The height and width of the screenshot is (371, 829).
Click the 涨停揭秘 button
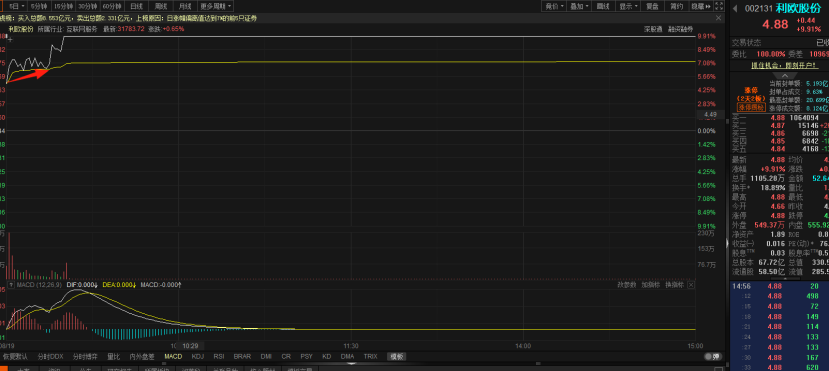tap(751, 107)
